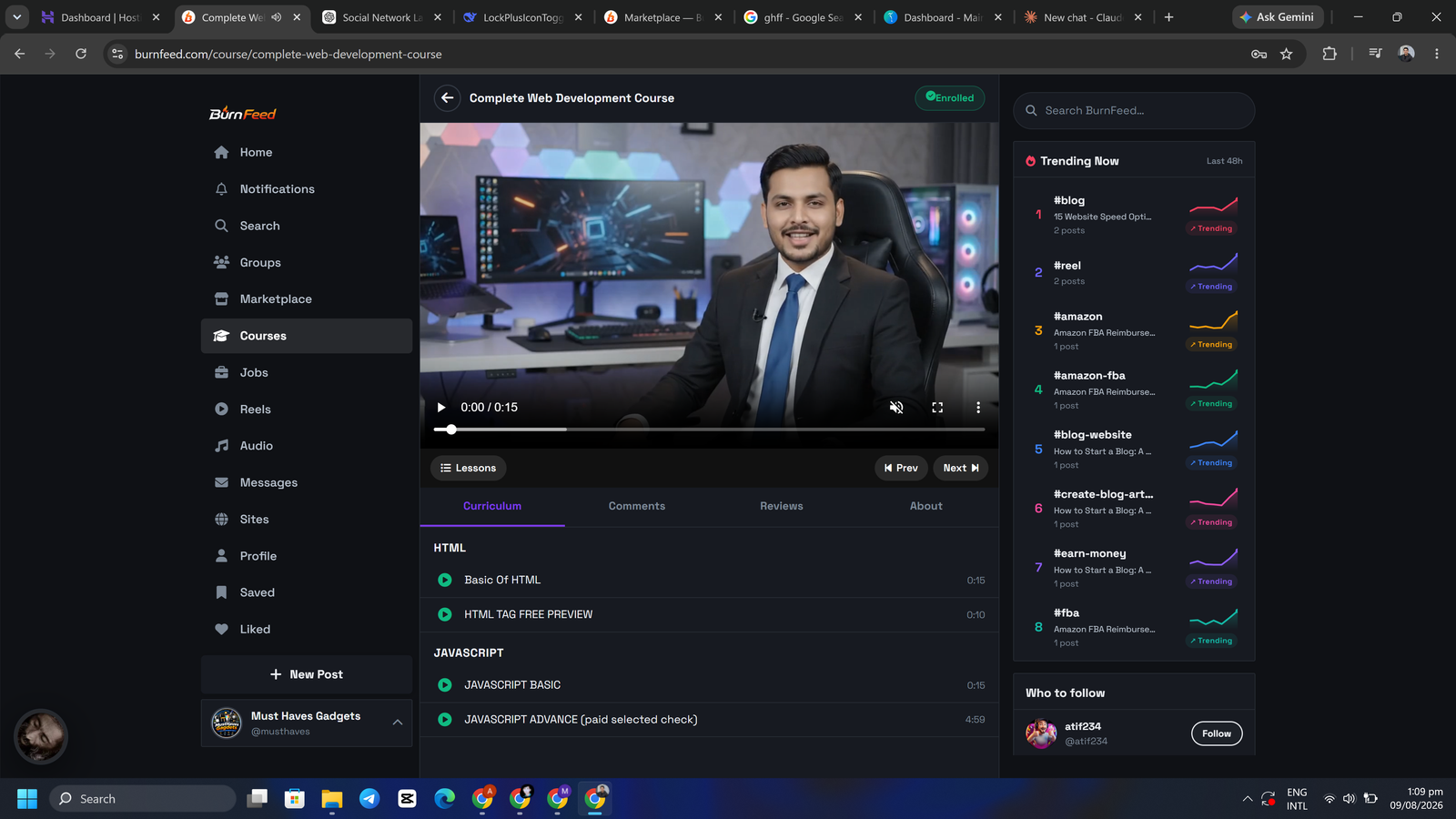Unmute the video sound

(896, 408)
